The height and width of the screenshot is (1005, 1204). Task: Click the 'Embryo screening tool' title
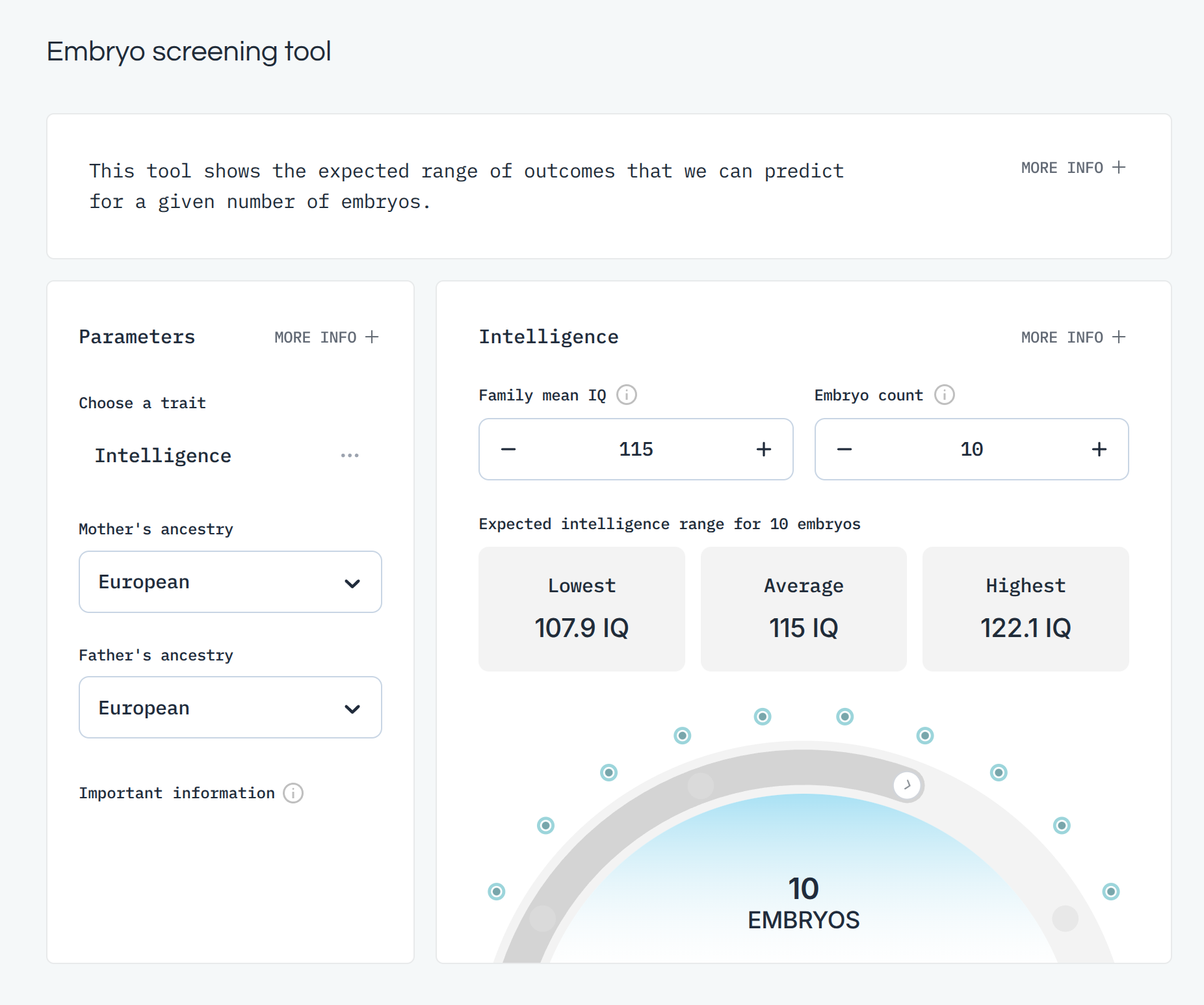tap(189, 51)
